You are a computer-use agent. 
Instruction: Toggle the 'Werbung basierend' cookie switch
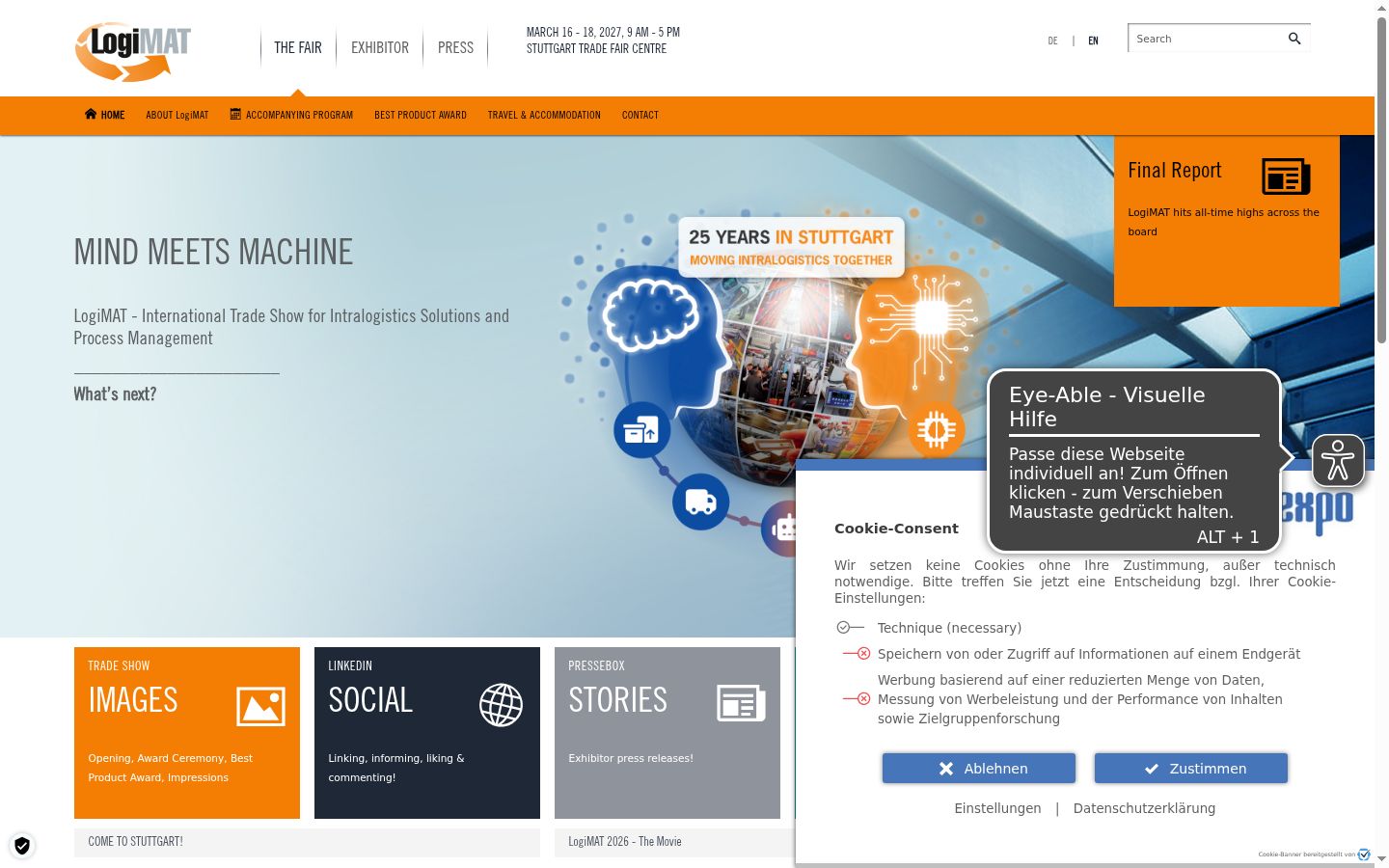[x=857, y=699]
